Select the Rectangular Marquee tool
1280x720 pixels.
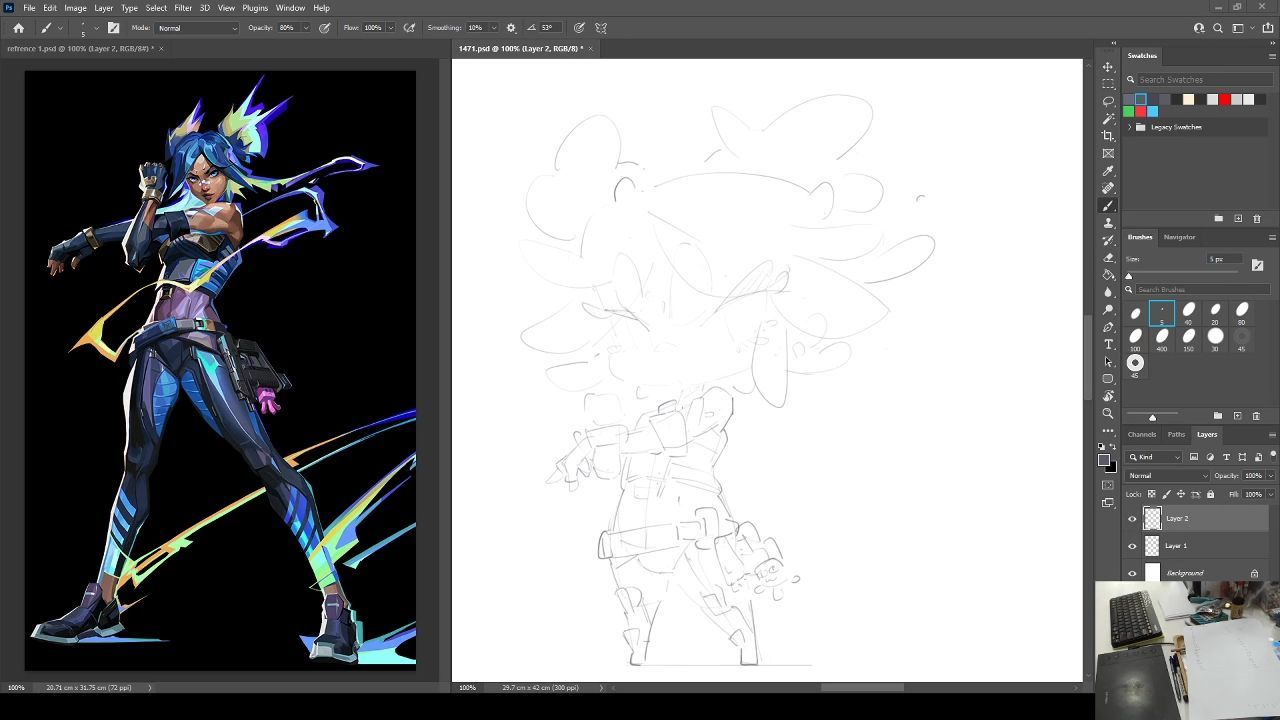point(1108,84)
